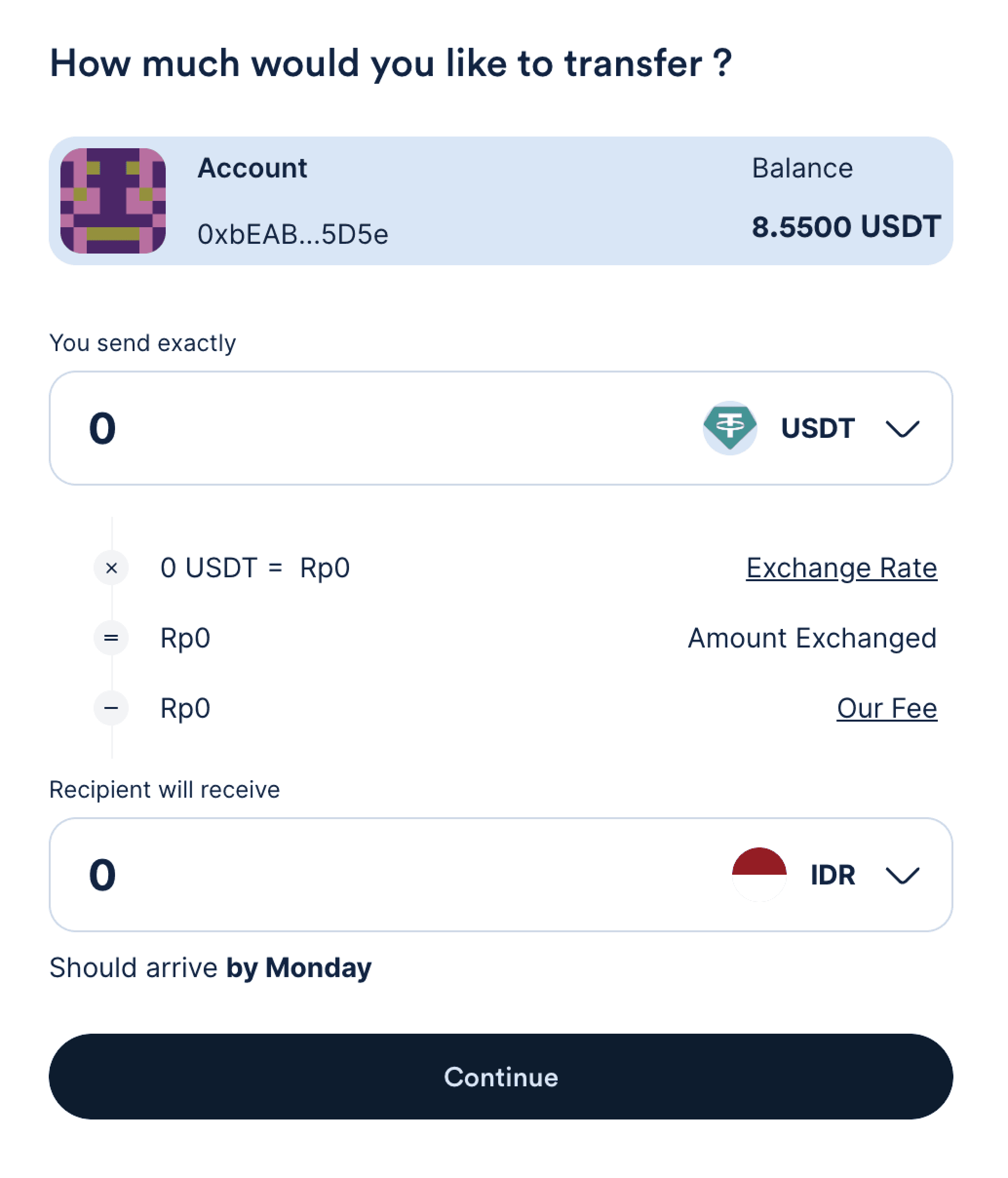
Task: Click the minus symbol circle icon
Action: 111,708
